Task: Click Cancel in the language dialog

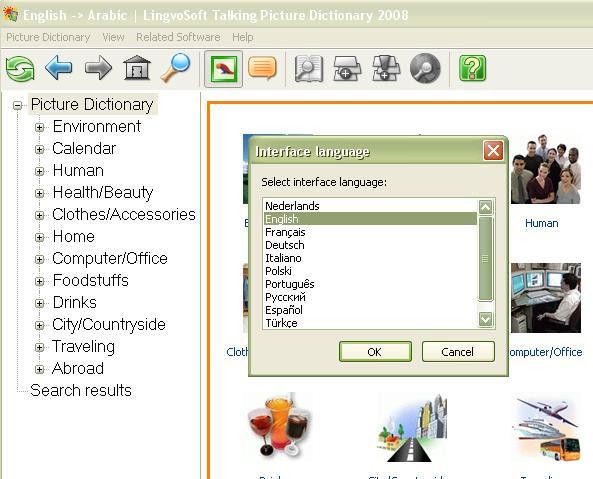Action: point(458,352)
